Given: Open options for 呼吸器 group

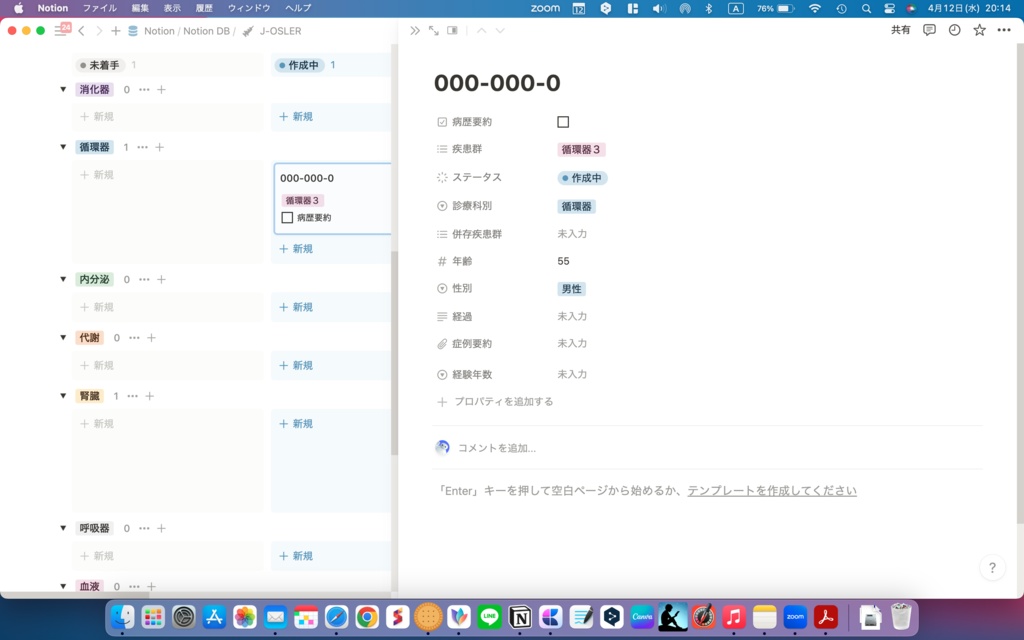Looking at the screenshot, I should tap(144, 528).
